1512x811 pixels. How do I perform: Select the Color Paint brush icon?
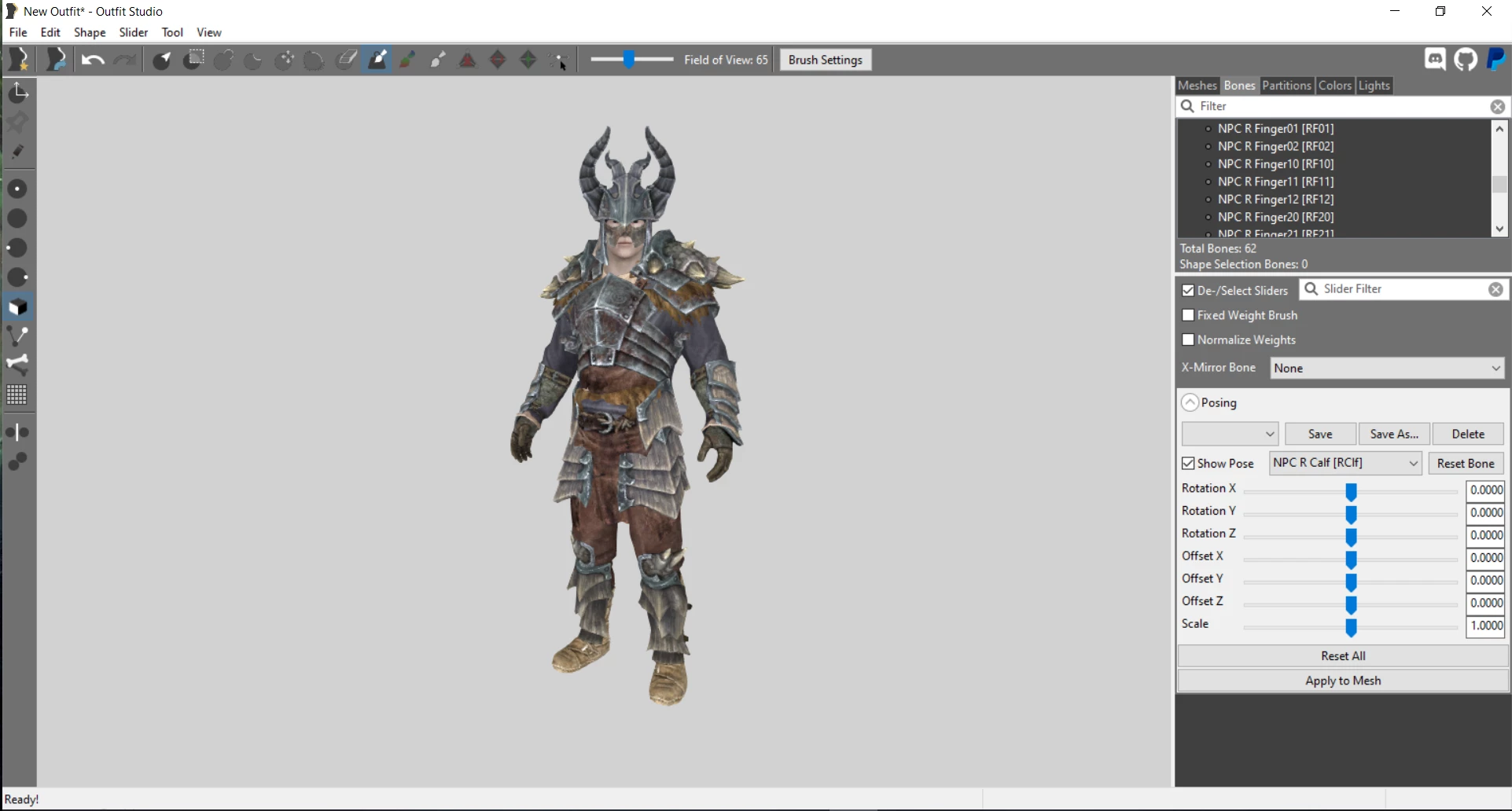[407, 60]
